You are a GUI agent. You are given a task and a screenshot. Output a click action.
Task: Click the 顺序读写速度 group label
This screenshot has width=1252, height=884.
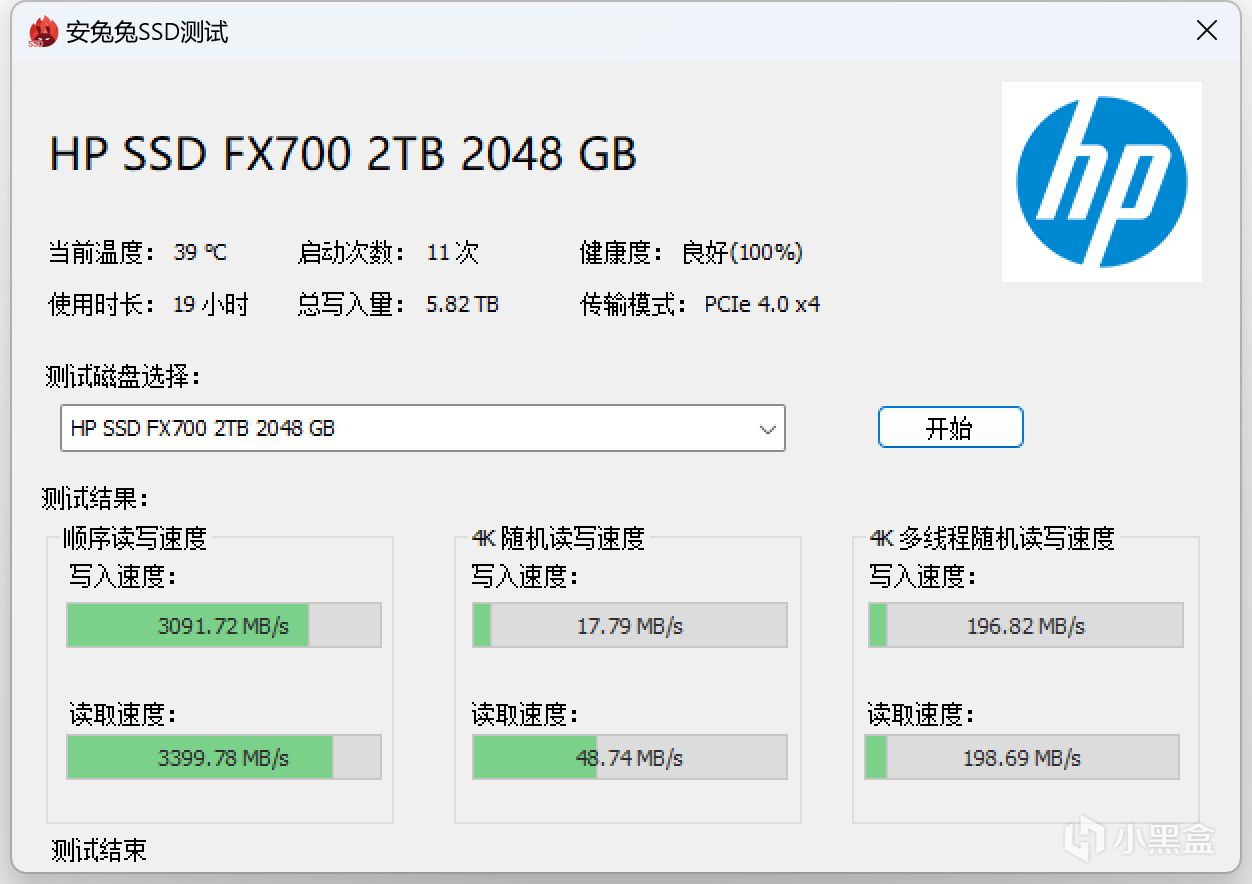point(135,539)
